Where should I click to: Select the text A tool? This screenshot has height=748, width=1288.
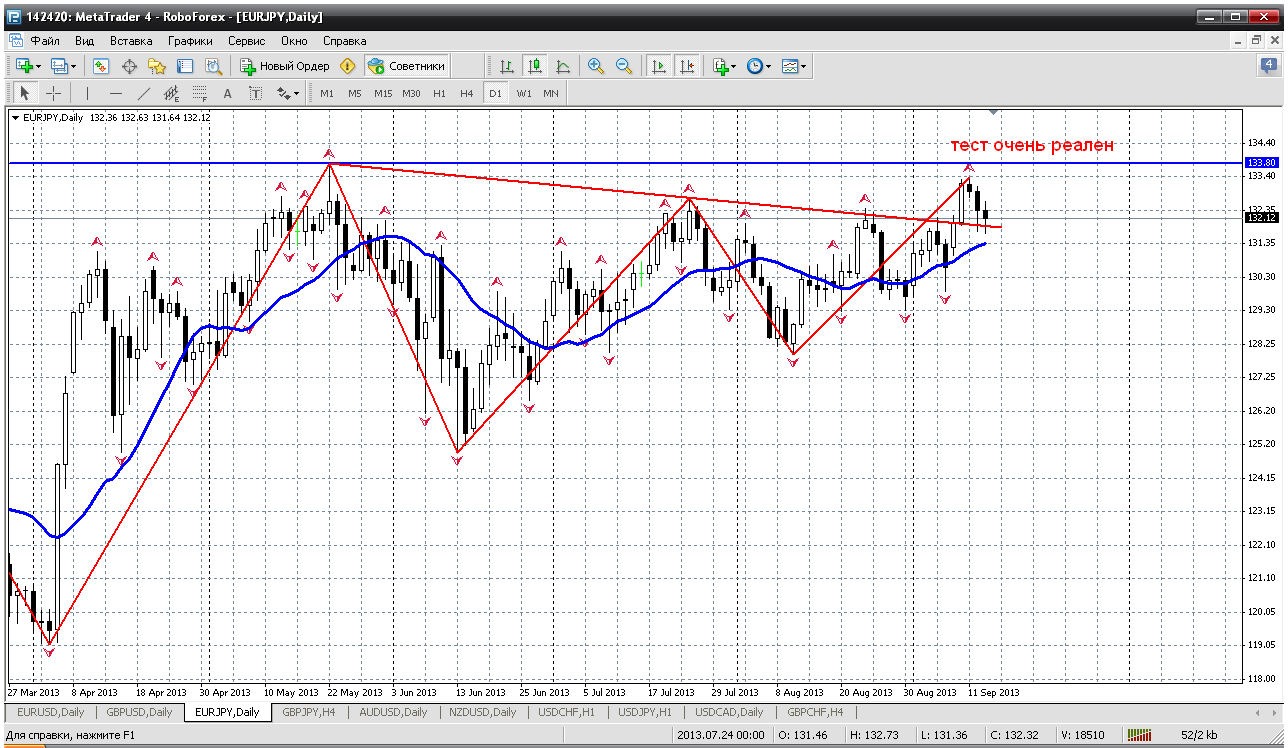227,93
